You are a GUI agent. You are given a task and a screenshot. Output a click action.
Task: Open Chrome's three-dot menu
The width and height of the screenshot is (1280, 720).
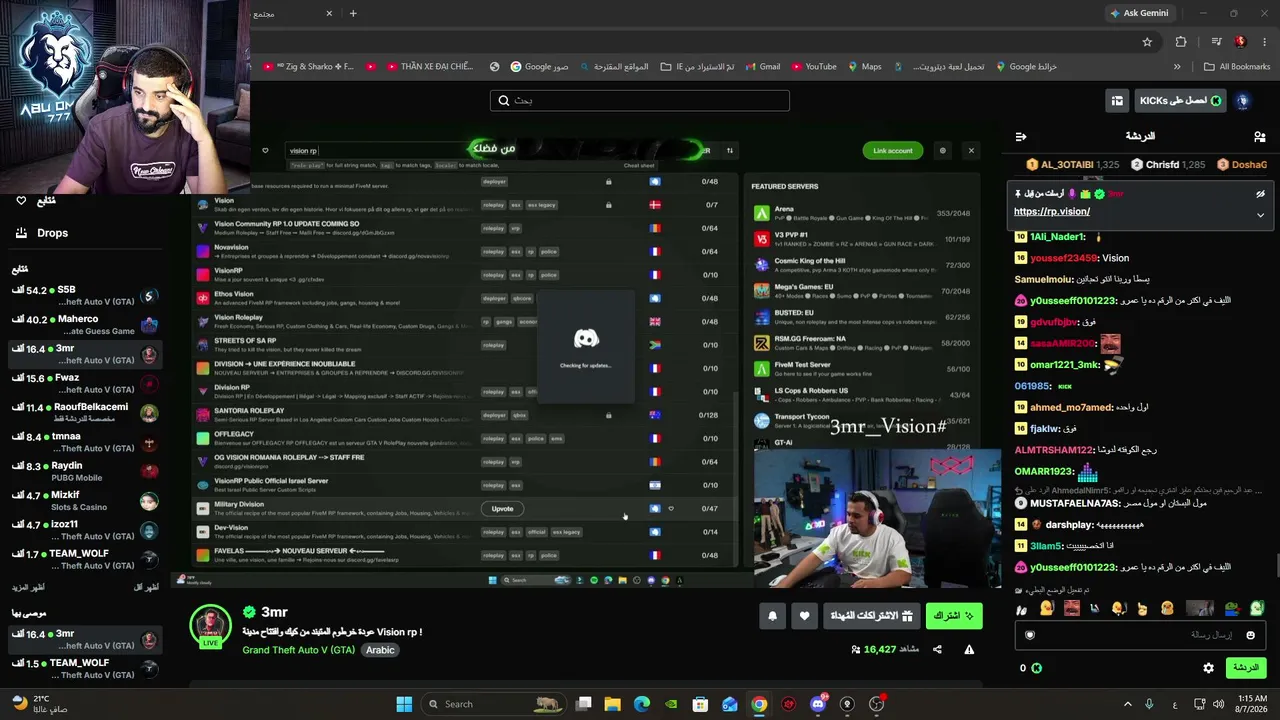click(1263, 42)
